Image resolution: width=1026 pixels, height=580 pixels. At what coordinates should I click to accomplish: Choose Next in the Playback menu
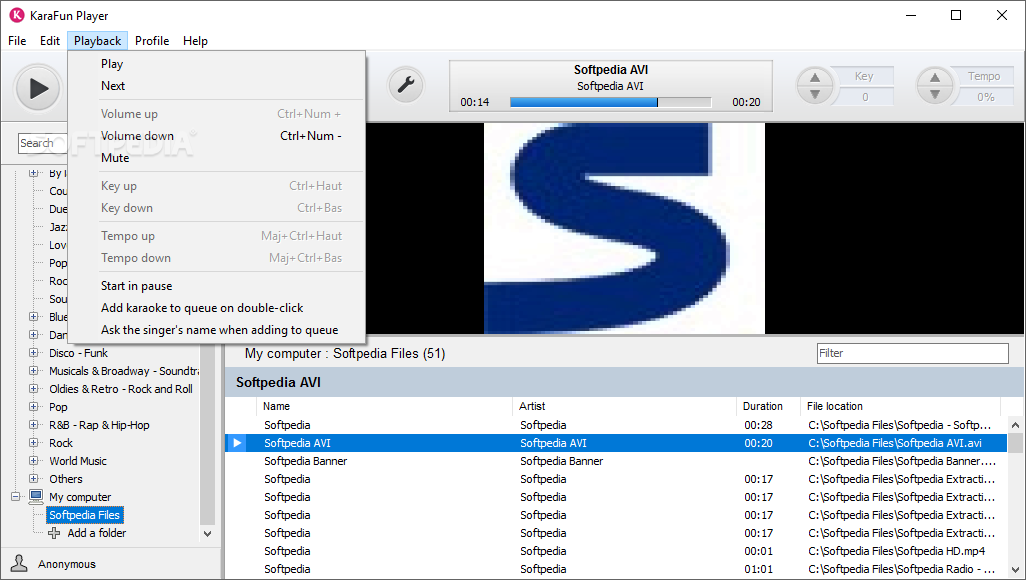tap(217, 86)
